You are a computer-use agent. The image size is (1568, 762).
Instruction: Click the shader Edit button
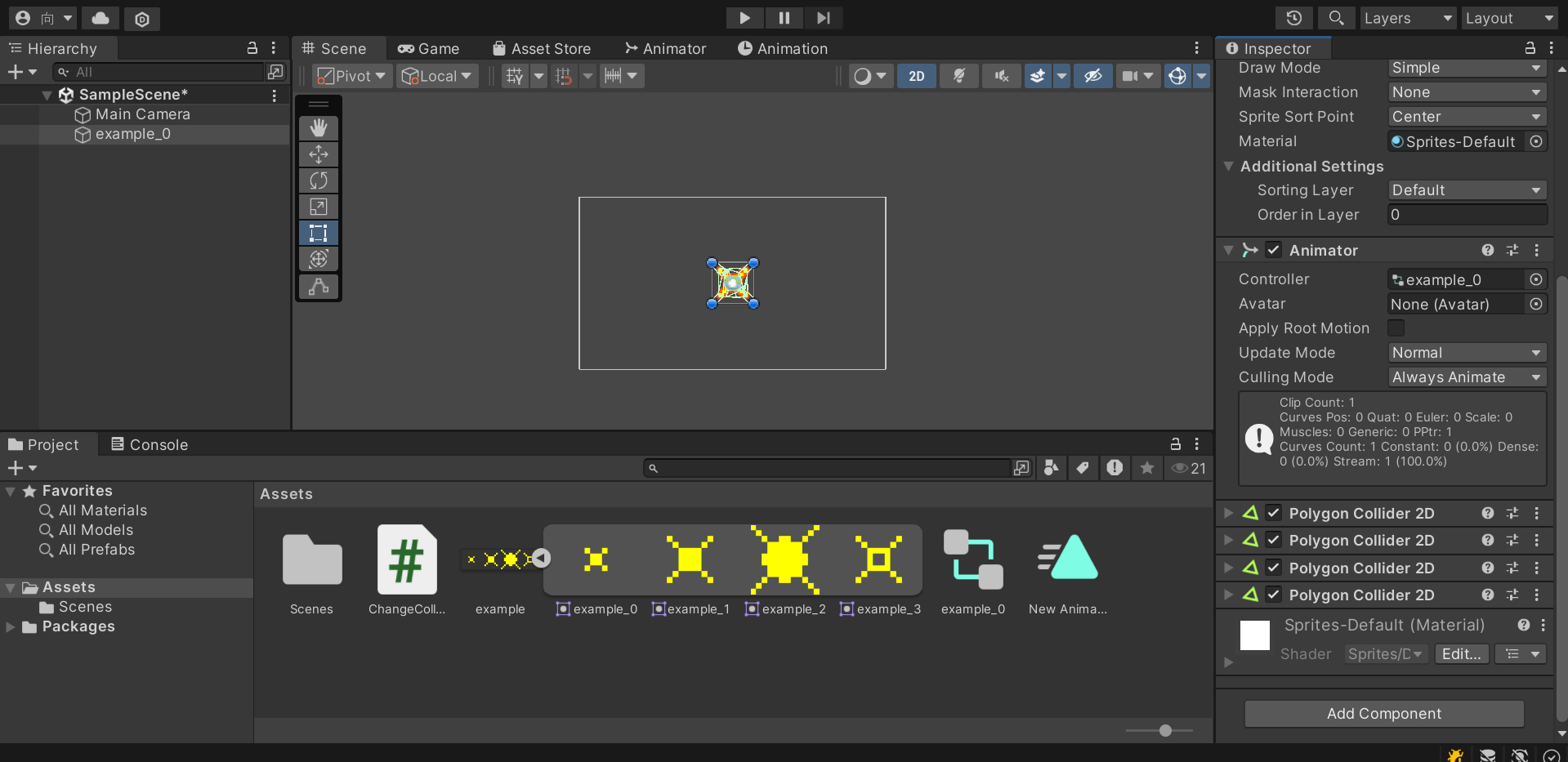click(x=1461, y=654)
